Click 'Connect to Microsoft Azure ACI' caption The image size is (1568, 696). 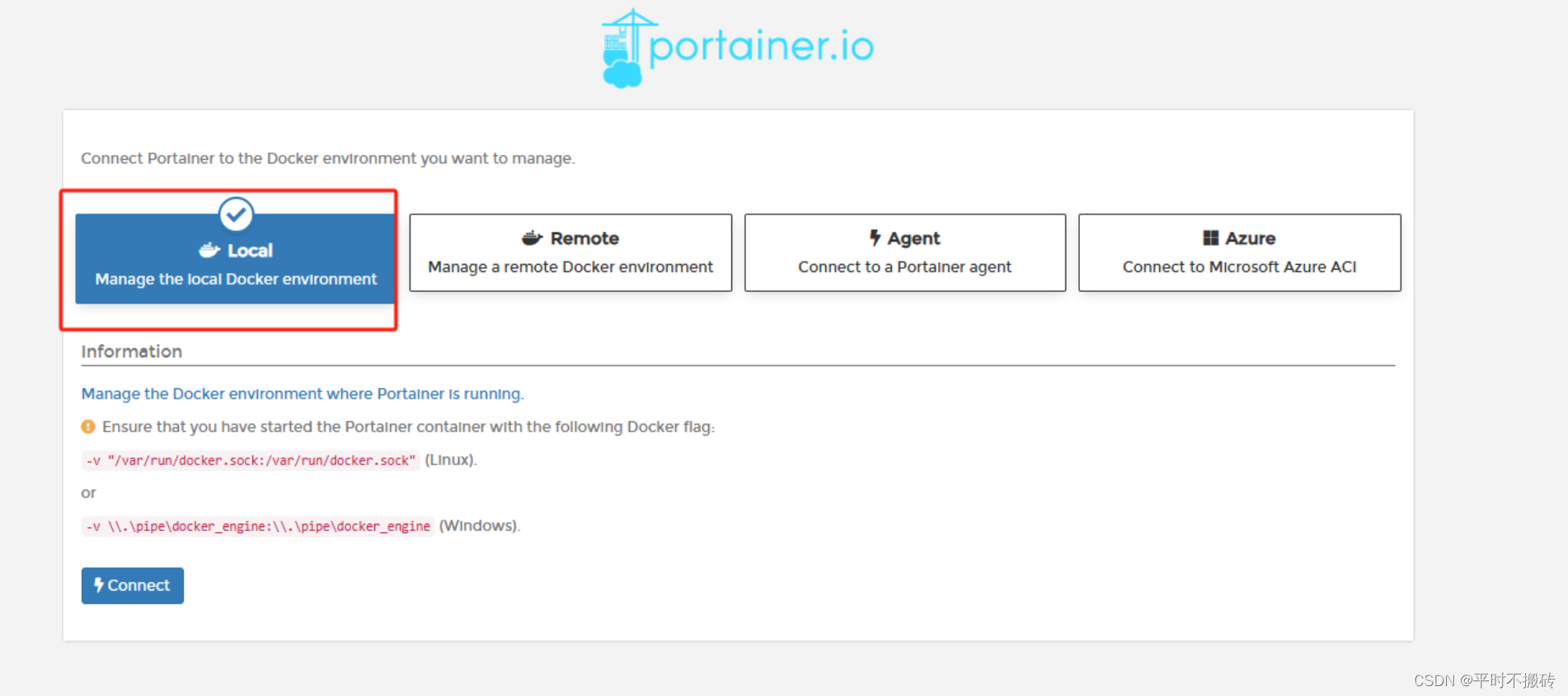tap(1240, 267)
